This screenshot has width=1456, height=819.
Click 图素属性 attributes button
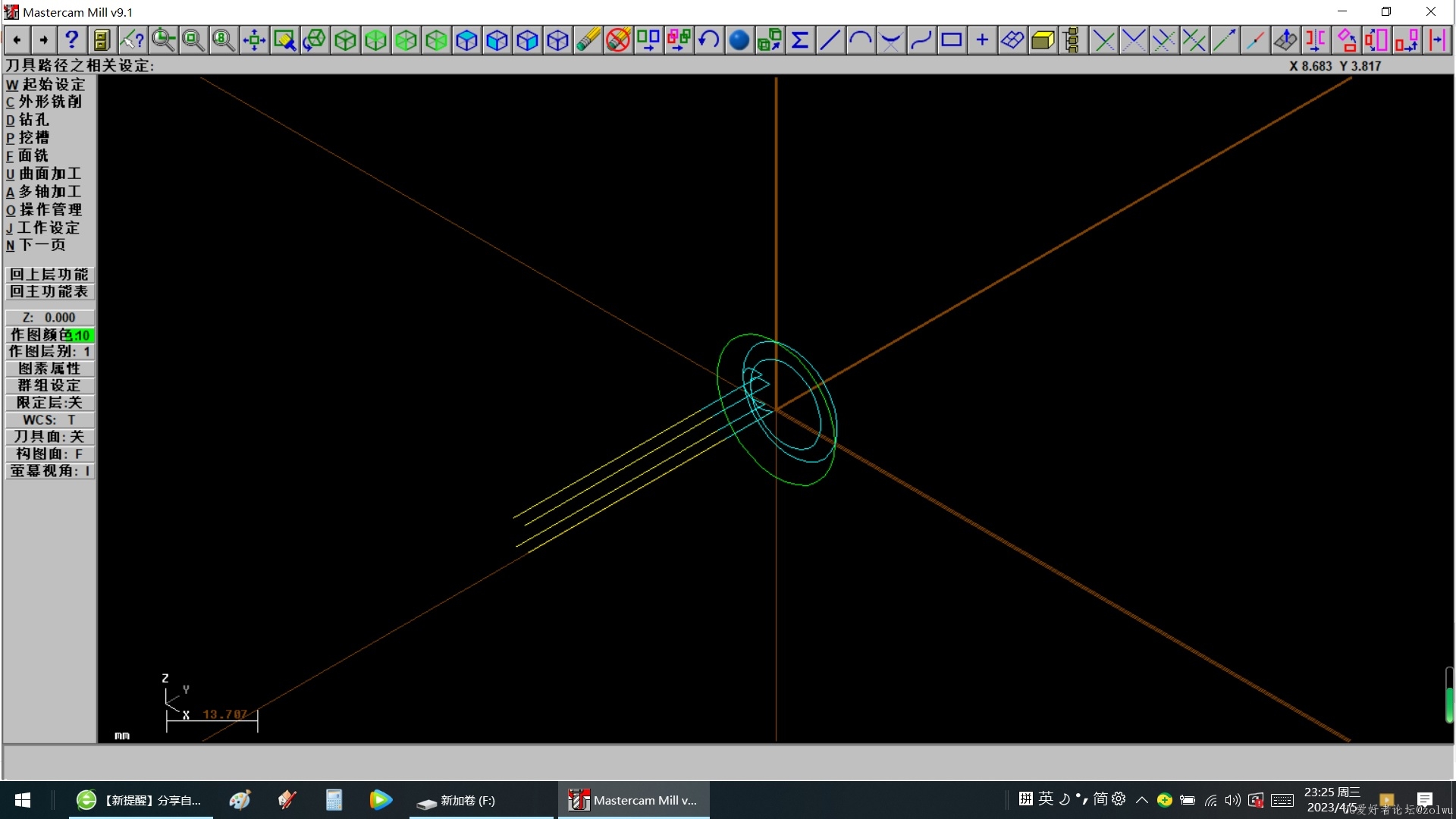[50, 369]
